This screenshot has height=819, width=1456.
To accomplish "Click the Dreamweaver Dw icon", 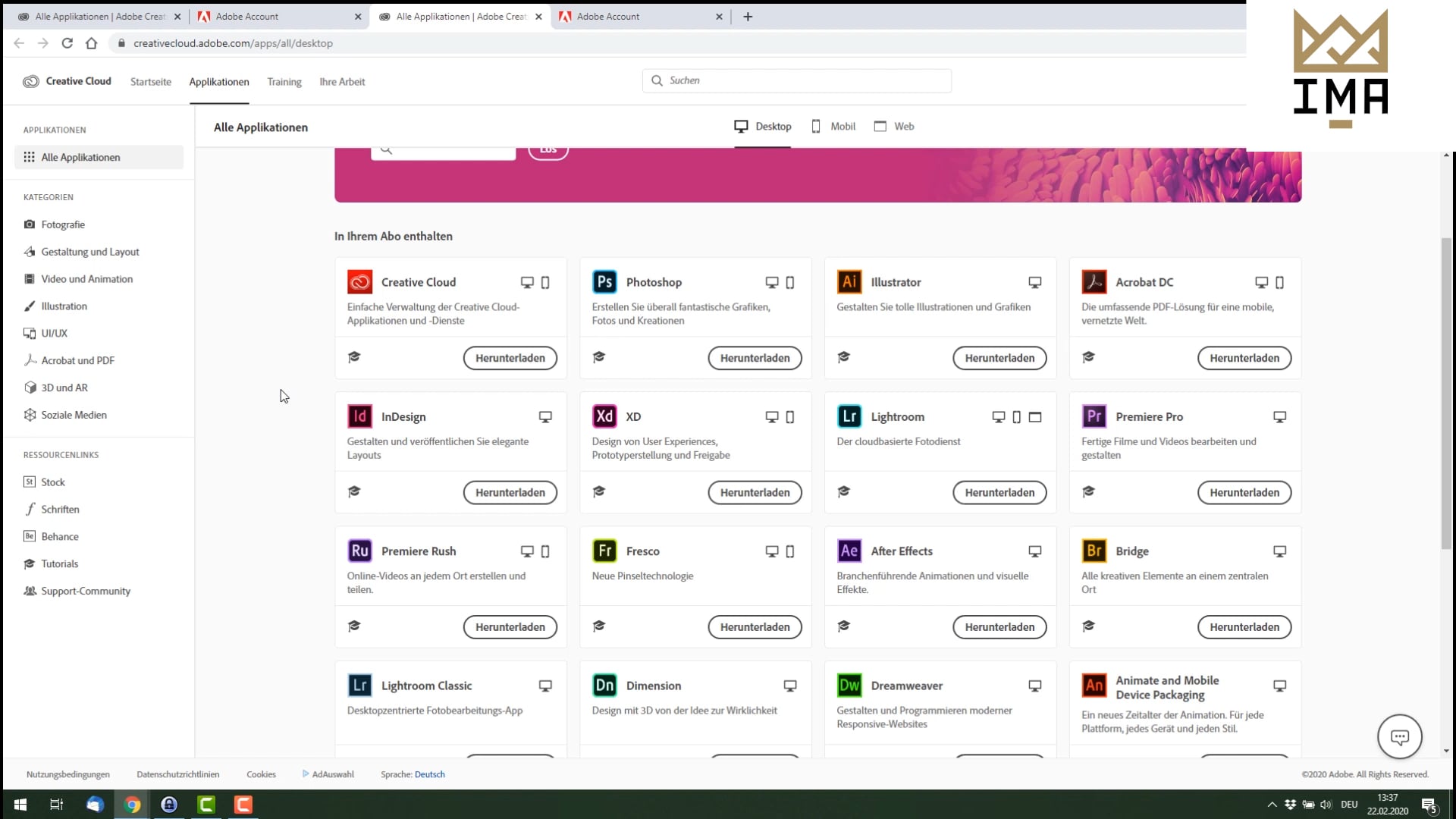I will pyautogui.click(x=849, y=686).
